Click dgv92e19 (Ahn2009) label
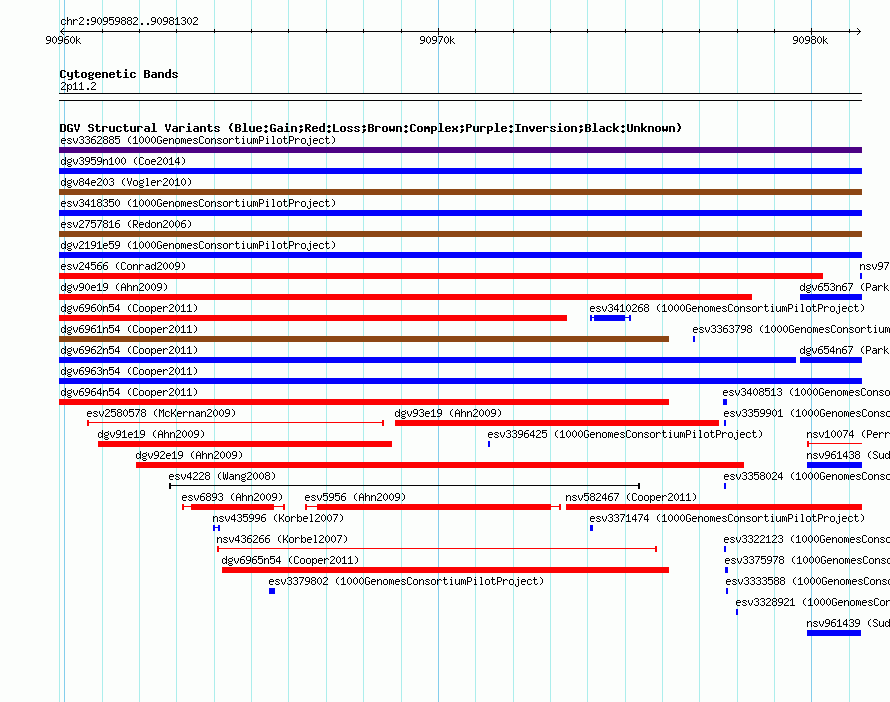The width and height of the screenshot is (890, 702). [189, 455]
